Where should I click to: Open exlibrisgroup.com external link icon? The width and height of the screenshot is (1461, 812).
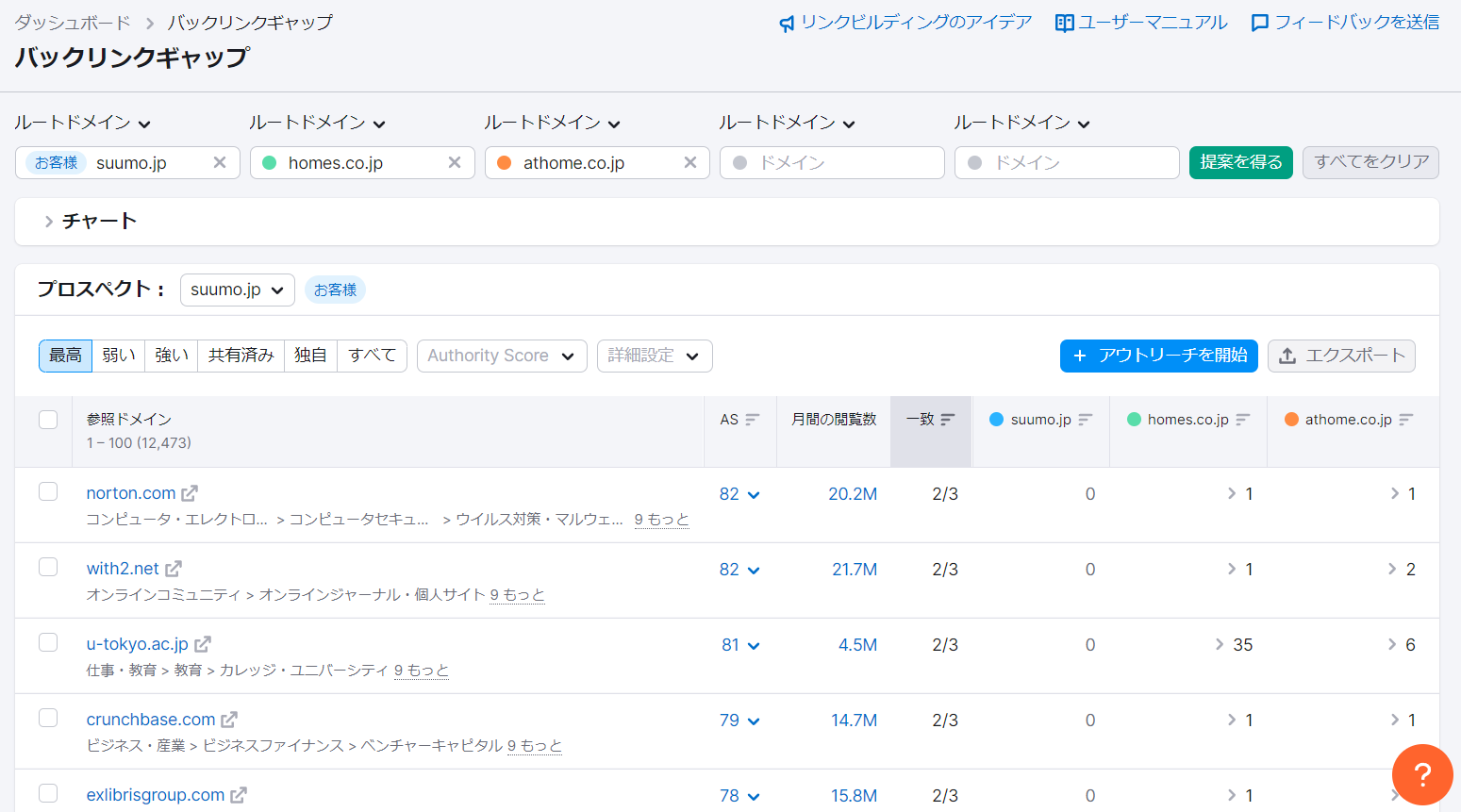239,795
